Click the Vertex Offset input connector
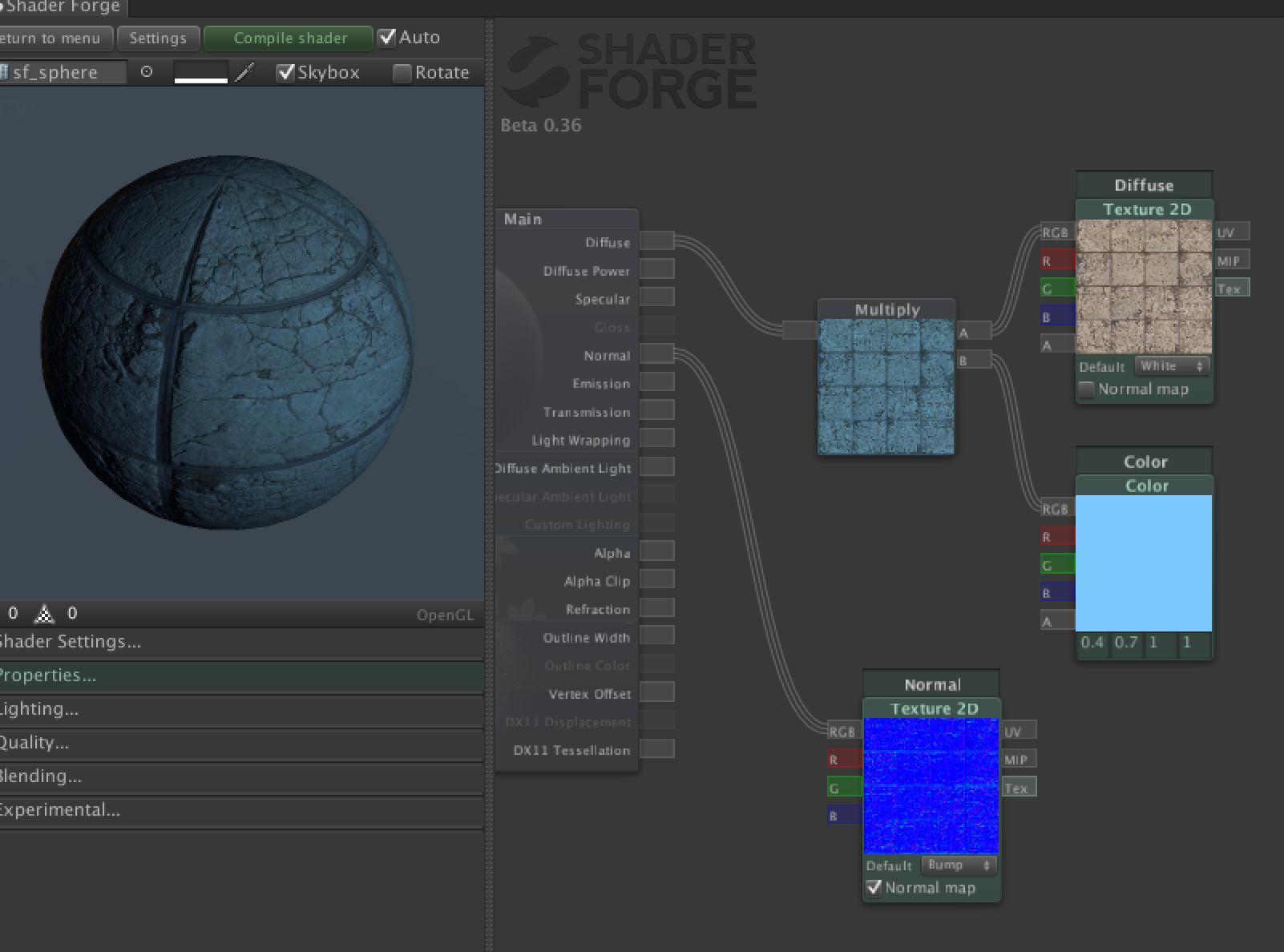 657,692
